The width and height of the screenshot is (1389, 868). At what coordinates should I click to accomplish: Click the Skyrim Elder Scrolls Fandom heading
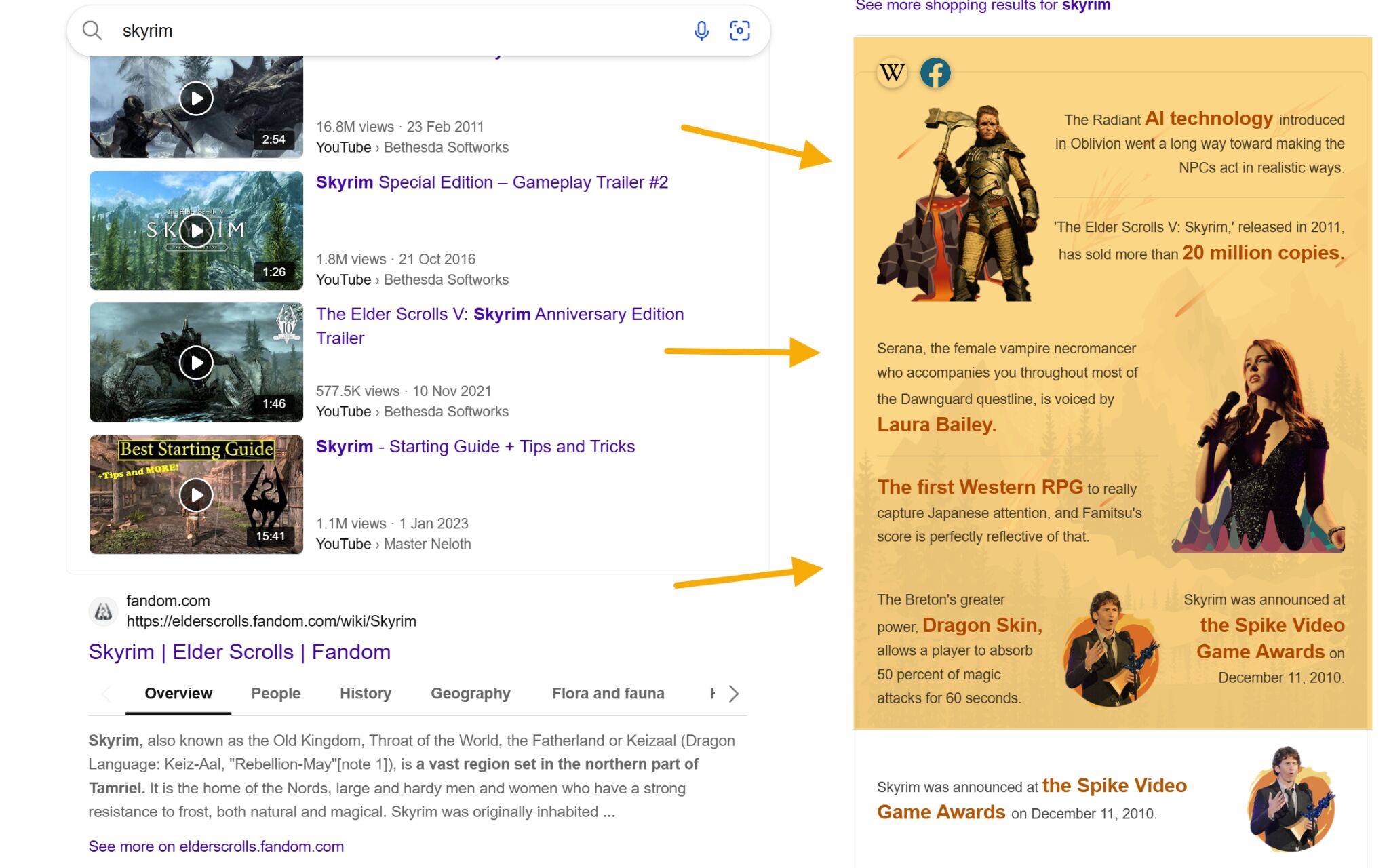(x=239, y=652)
